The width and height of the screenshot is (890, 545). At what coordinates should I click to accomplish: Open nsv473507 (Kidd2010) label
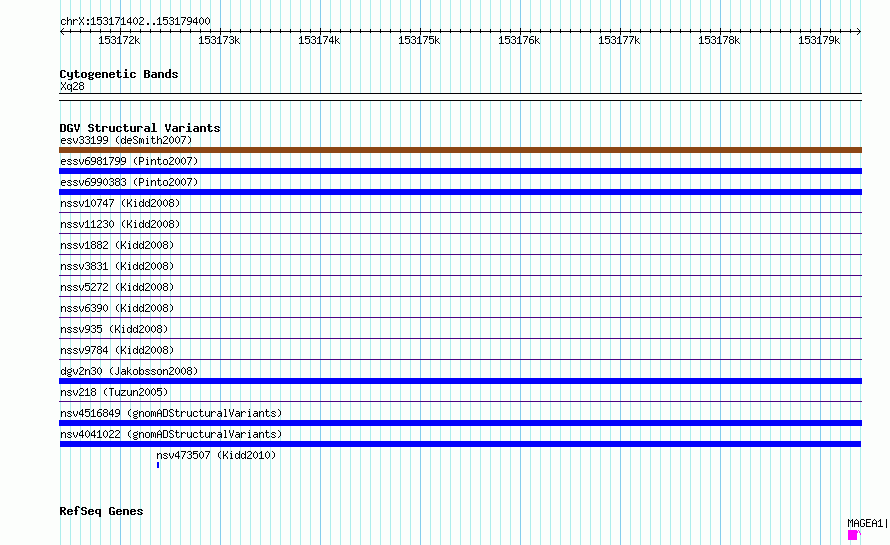tap(216, 455)
